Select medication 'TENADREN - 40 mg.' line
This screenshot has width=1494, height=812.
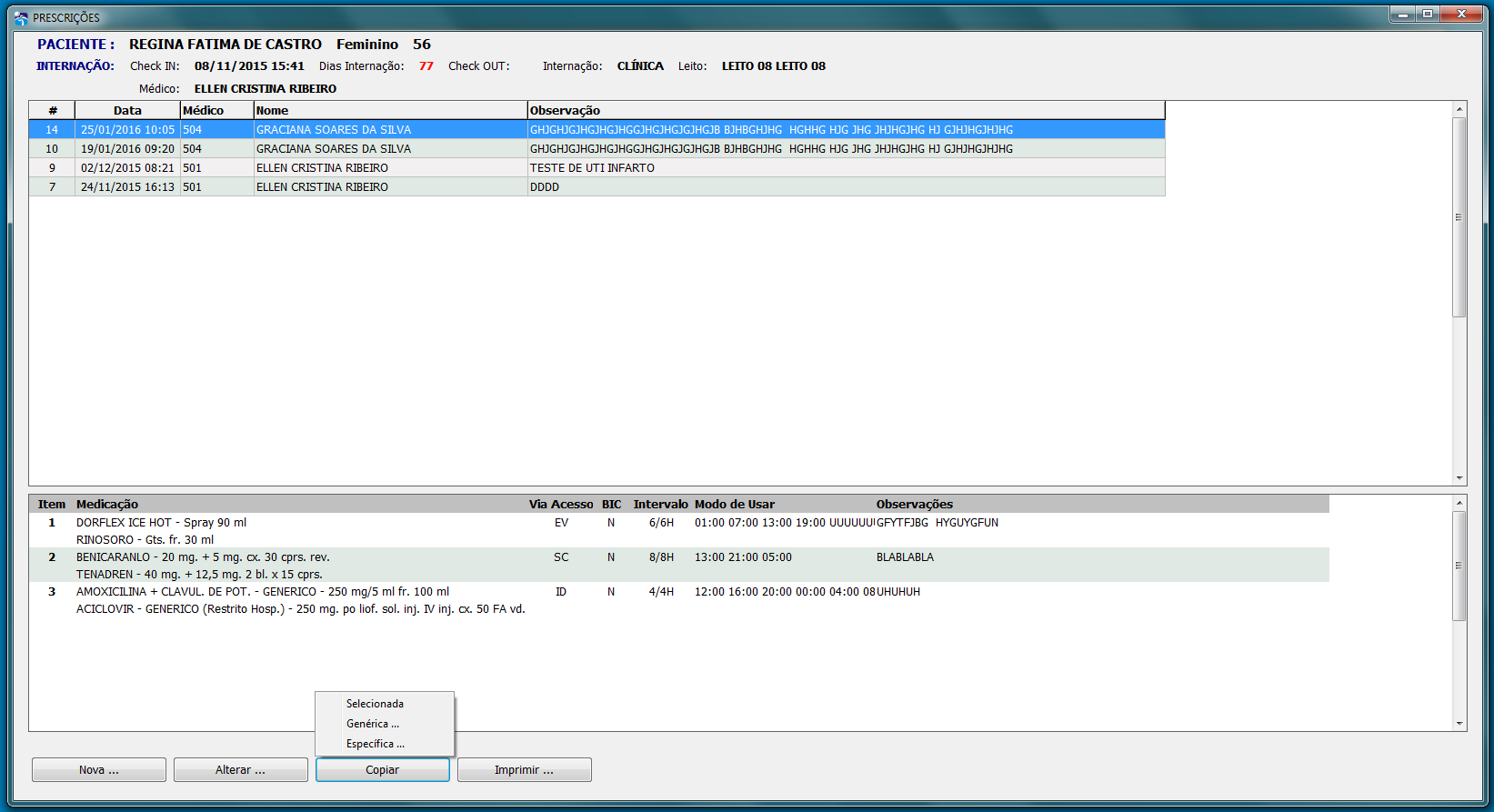click(199, 575)
